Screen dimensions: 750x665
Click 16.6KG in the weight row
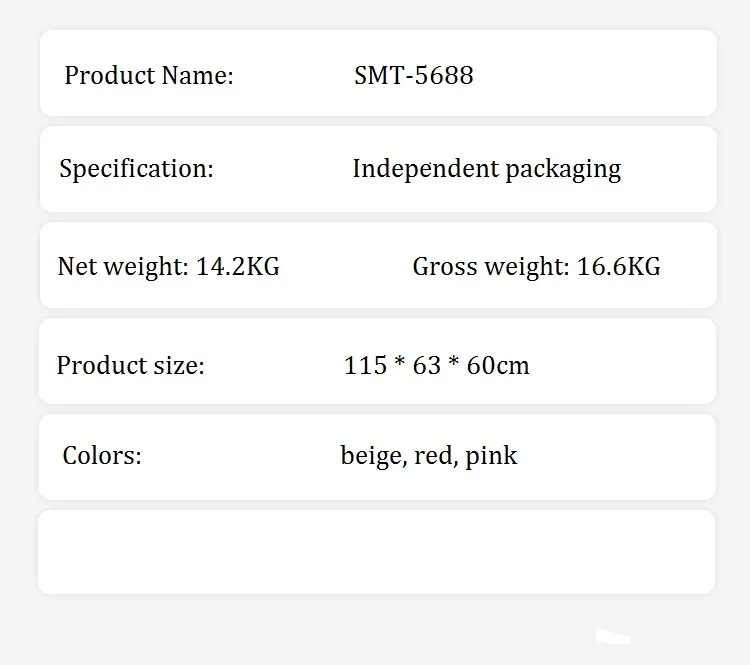(618, 267)
